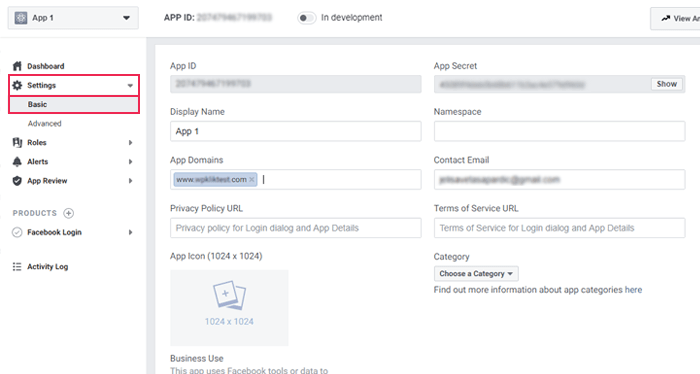Click the Roles menu label
Image resolution: width=700 pixels, height=374 pixels.
(37, 142)
